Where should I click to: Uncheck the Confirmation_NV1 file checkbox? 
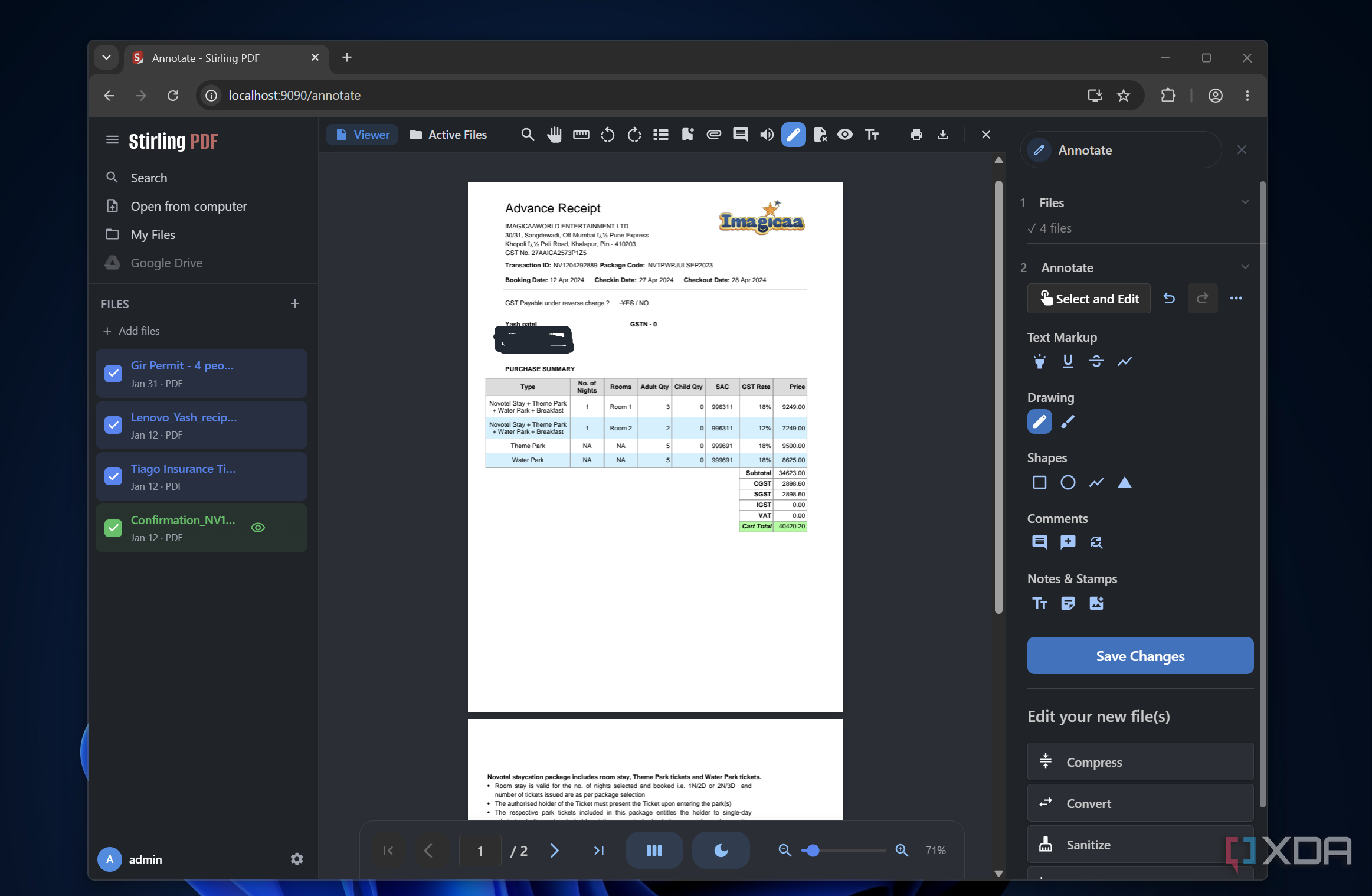(113, 528)
